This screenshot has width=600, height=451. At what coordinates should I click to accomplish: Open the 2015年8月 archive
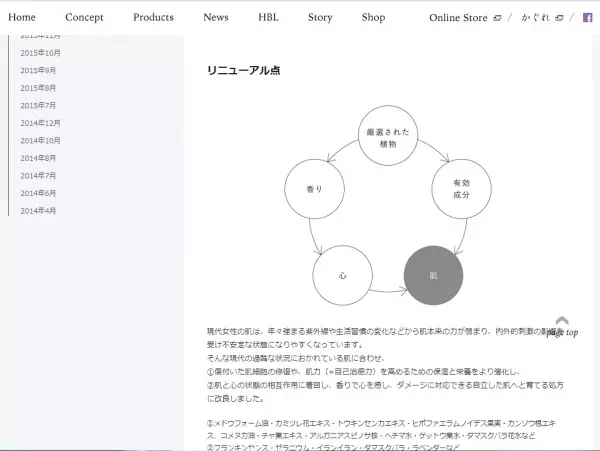click(x=38, y=88)
